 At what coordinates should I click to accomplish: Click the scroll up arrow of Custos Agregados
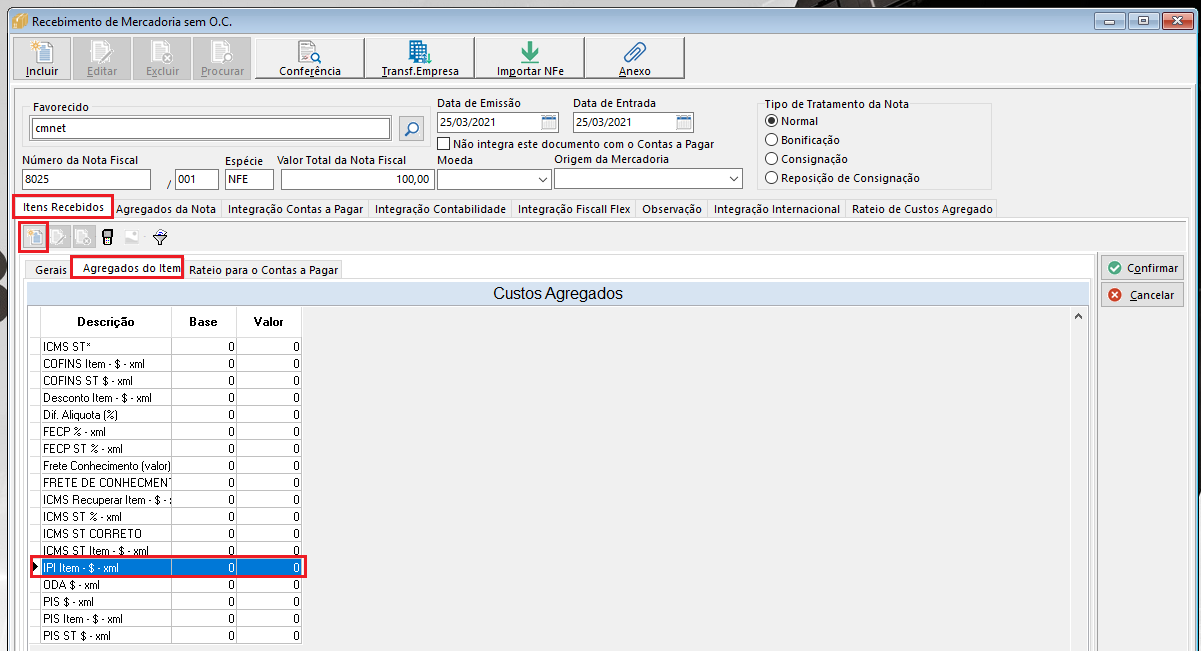pyautogui.click(x=1078, y=316)
